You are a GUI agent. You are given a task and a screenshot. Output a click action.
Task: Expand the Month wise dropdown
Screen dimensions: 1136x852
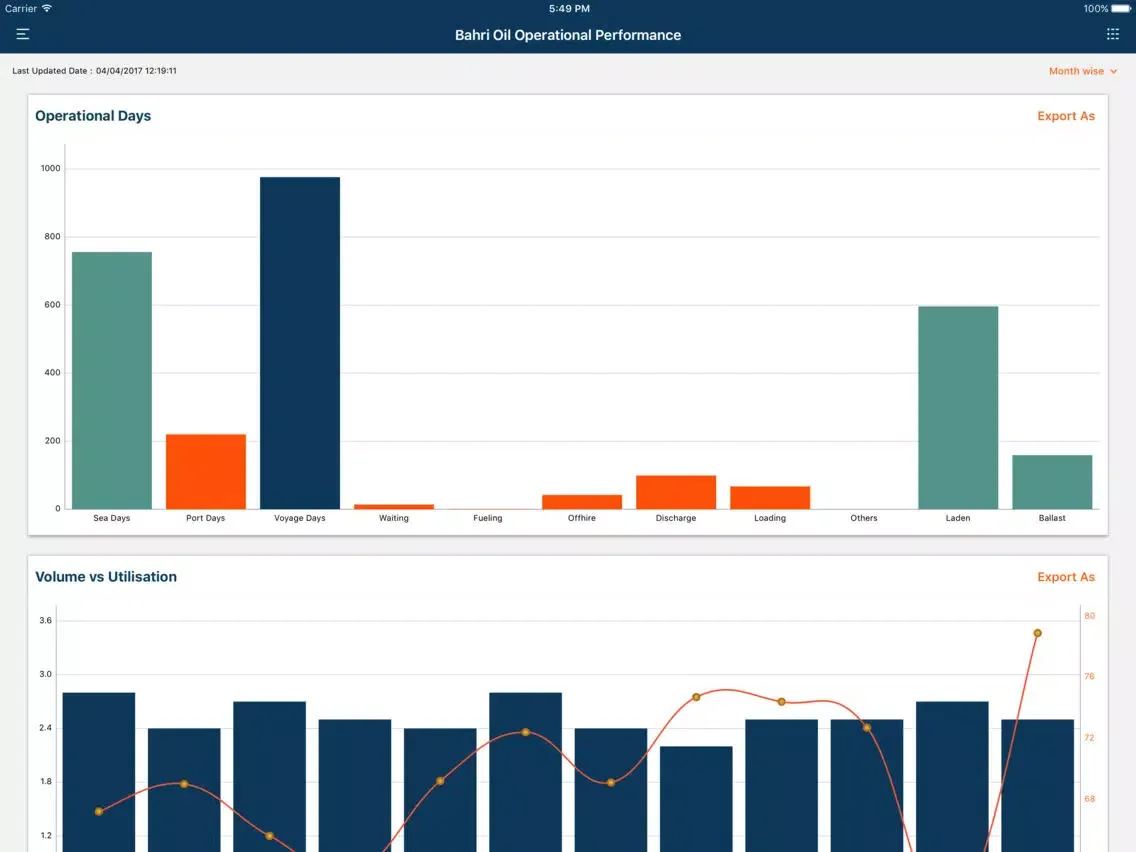point(1083,71)
